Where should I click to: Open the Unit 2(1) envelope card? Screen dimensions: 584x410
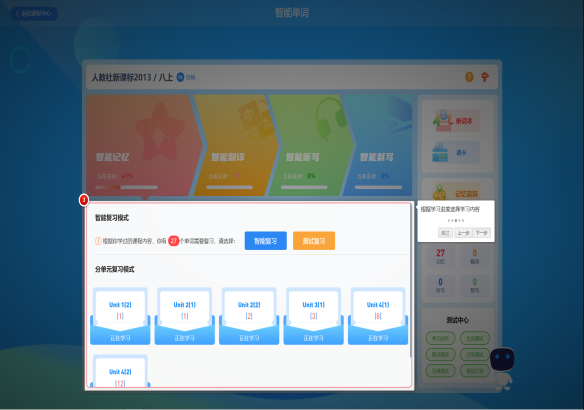coord(185,316)
